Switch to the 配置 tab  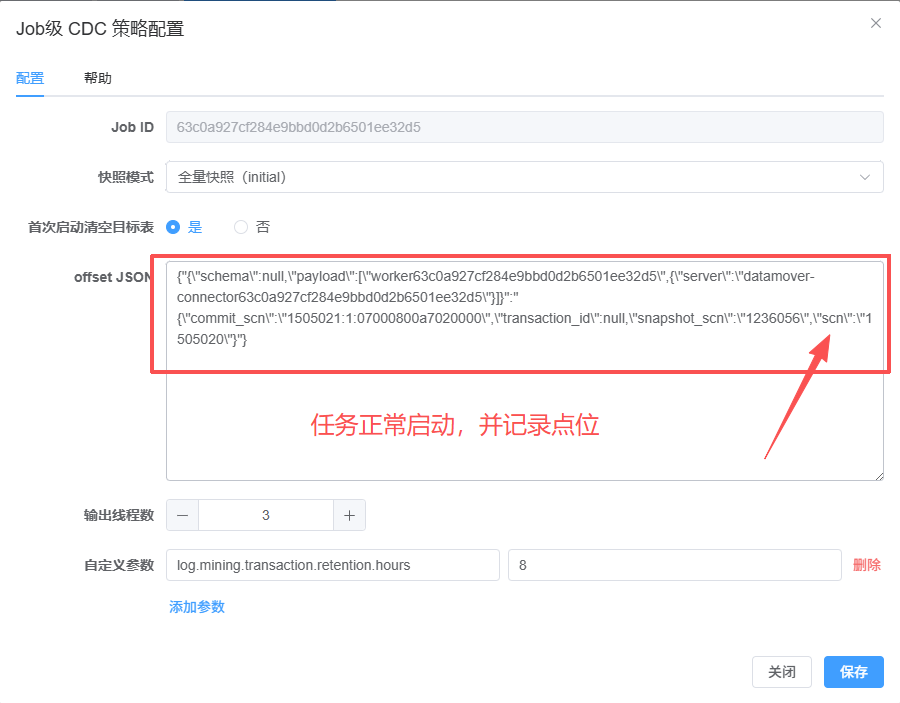coord(30,78)
